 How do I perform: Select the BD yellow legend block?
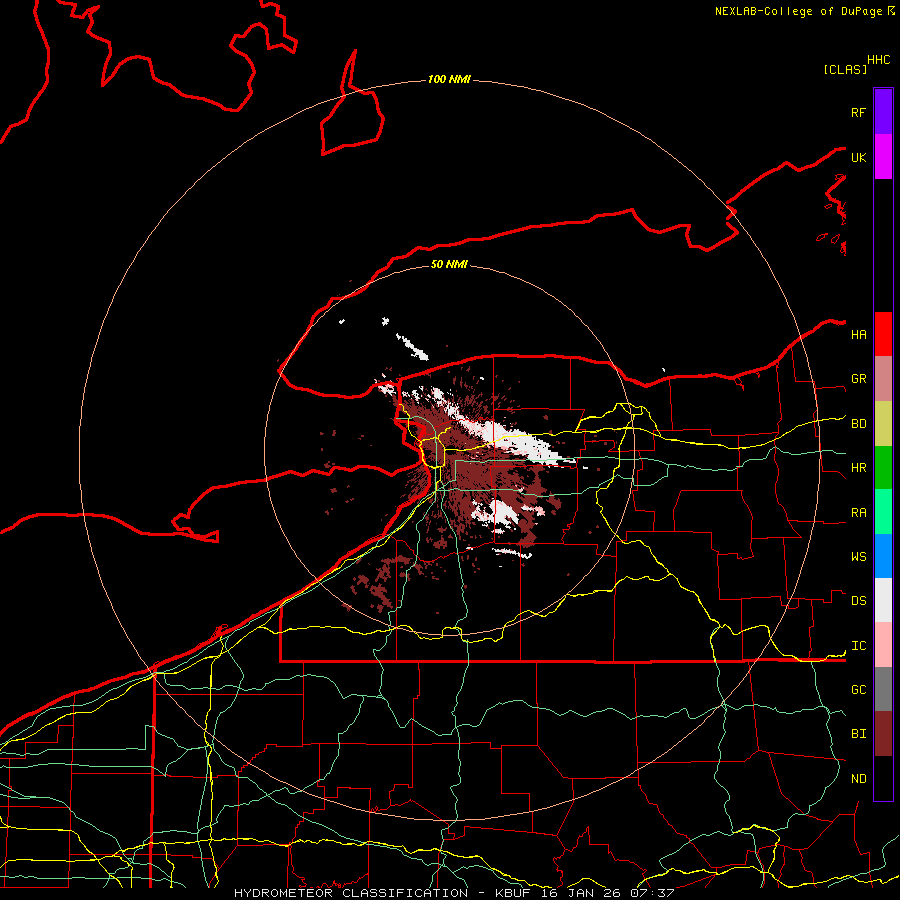pos(883,424)
